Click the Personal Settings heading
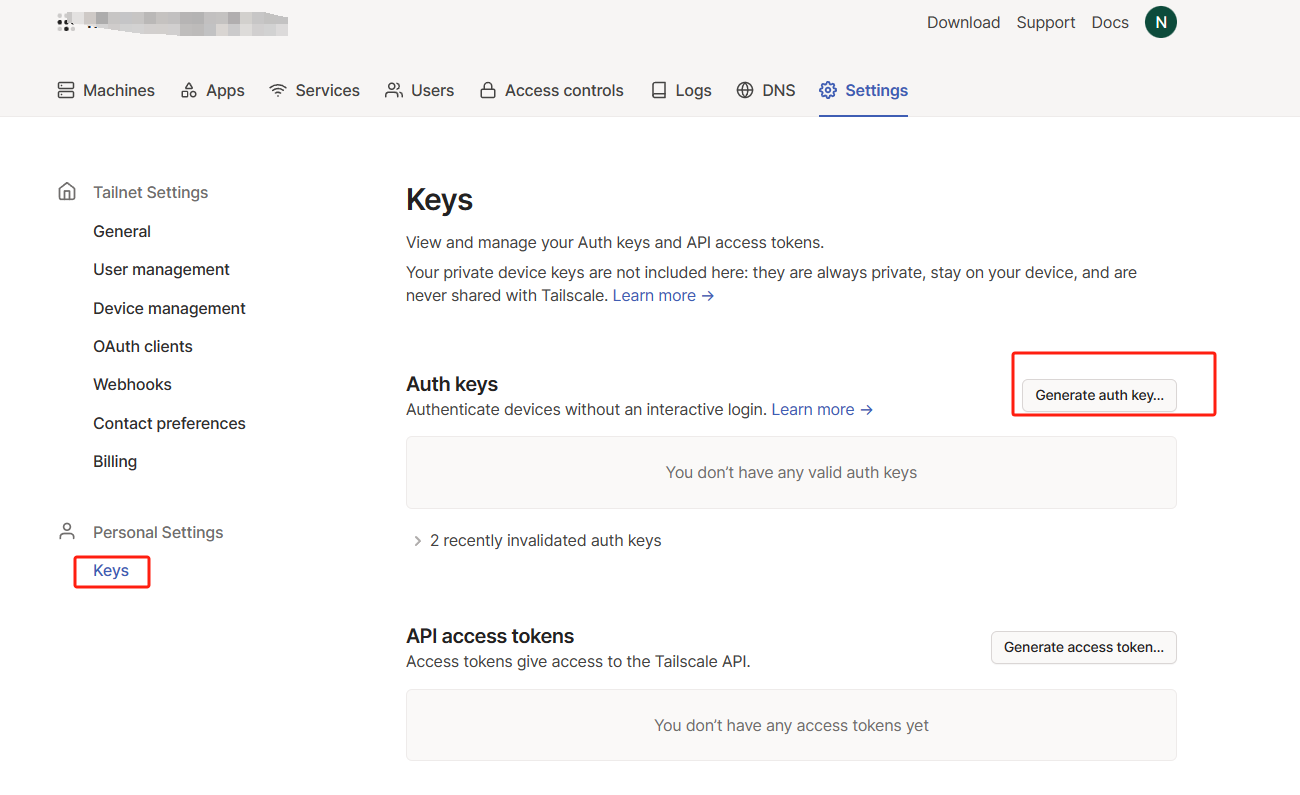1300x795 pixels. pyautogui.click(x=158, y=532)
